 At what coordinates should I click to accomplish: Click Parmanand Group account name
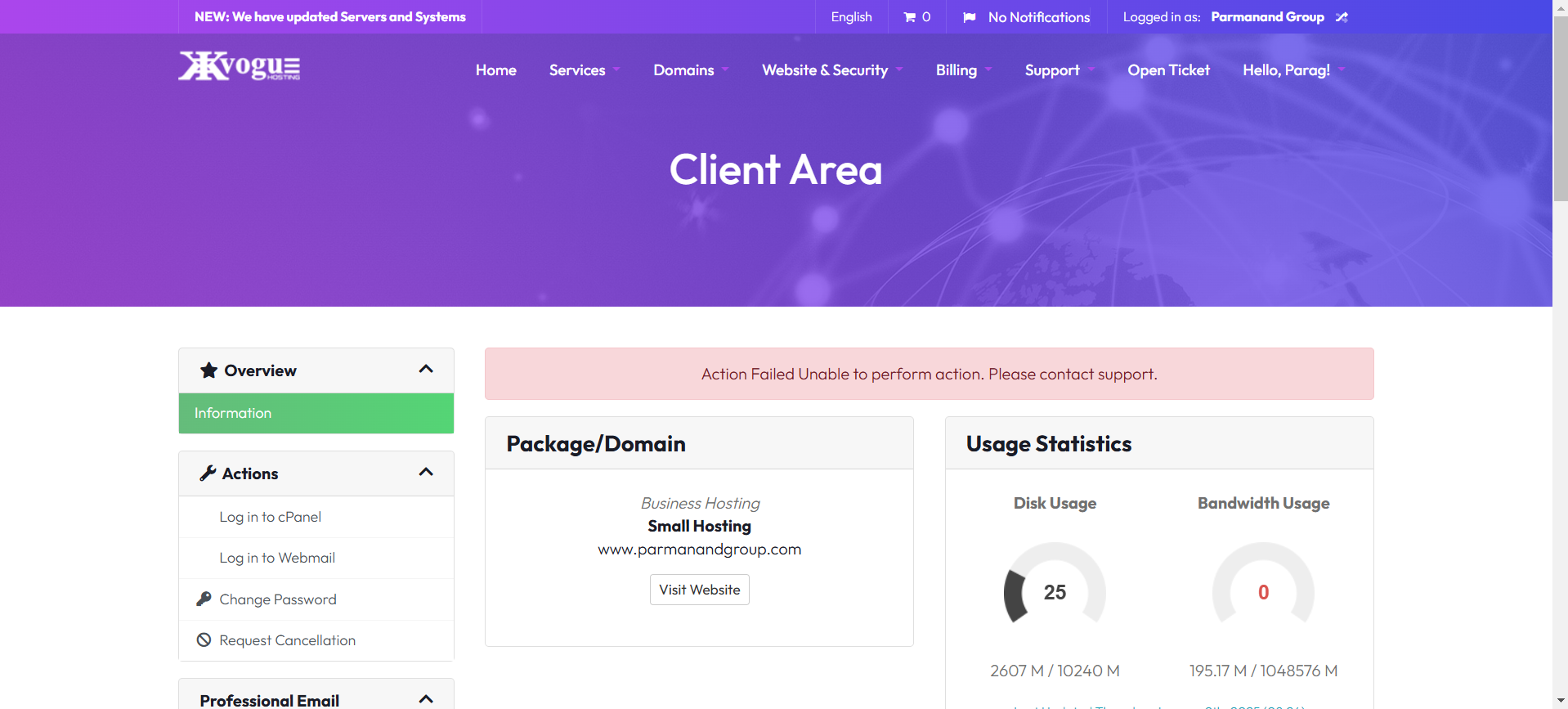click(x=1267, y=17)
